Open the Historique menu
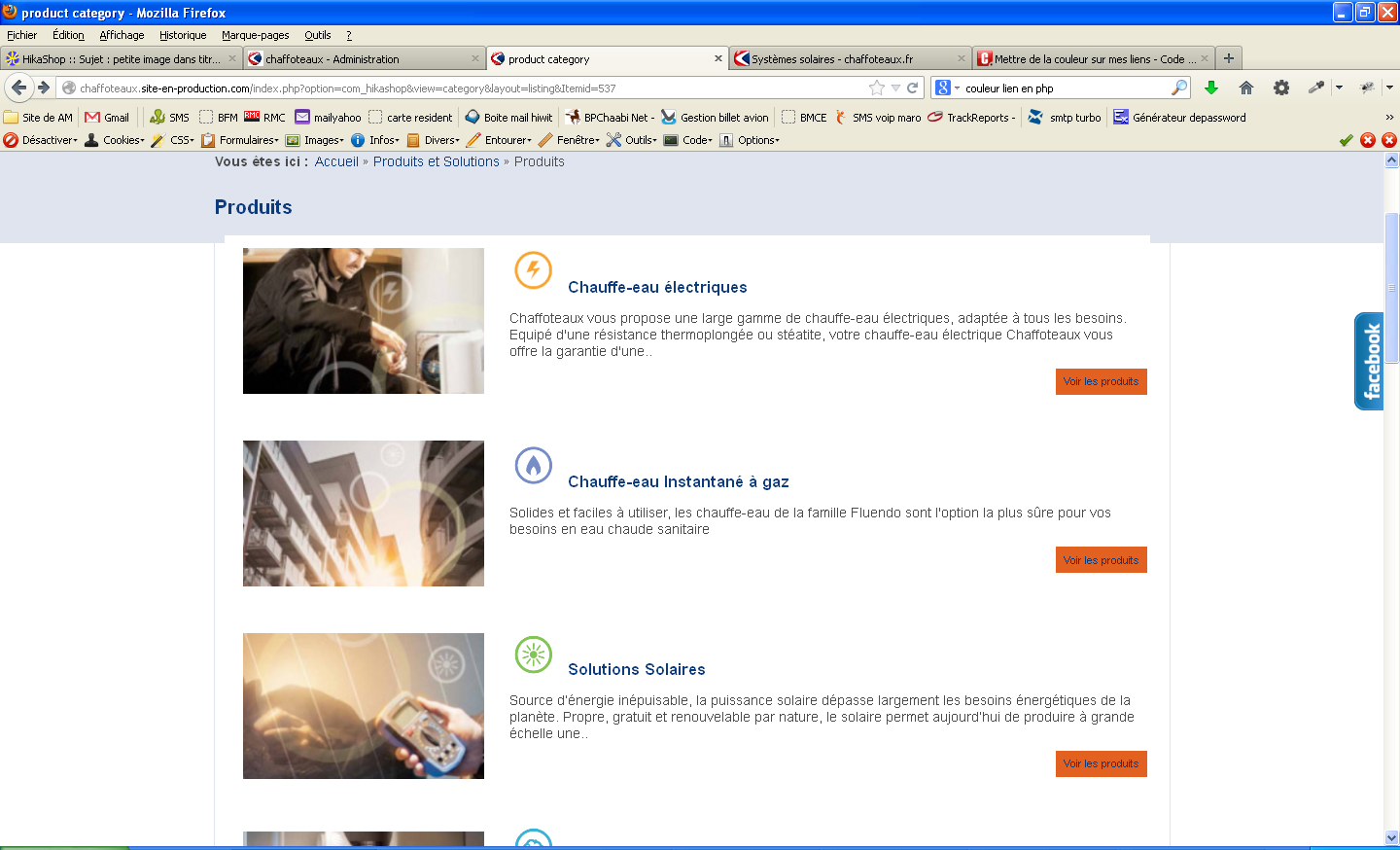Image resolution: width=1400 pixels, height=850 pixels. (x=183, y=35)
